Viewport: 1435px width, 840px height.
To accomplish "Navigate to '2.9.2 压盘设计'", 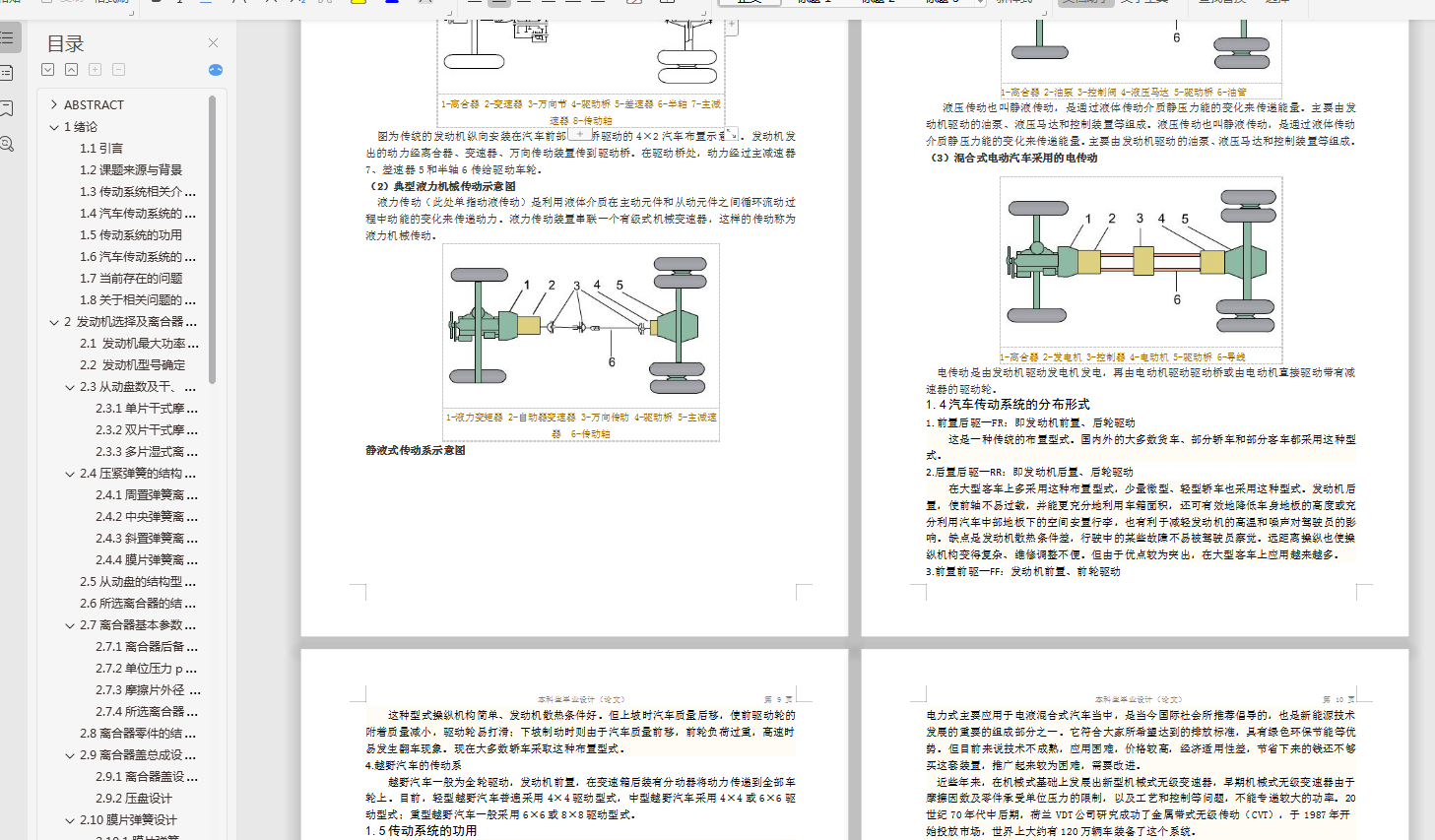I will pos(134,799).
